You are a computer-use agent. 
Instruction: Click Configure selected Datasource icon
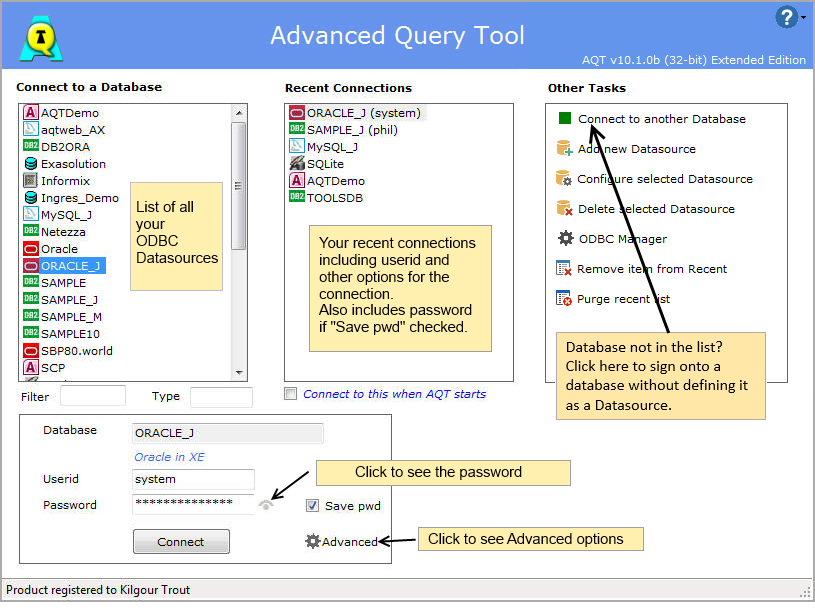[564, 178]
